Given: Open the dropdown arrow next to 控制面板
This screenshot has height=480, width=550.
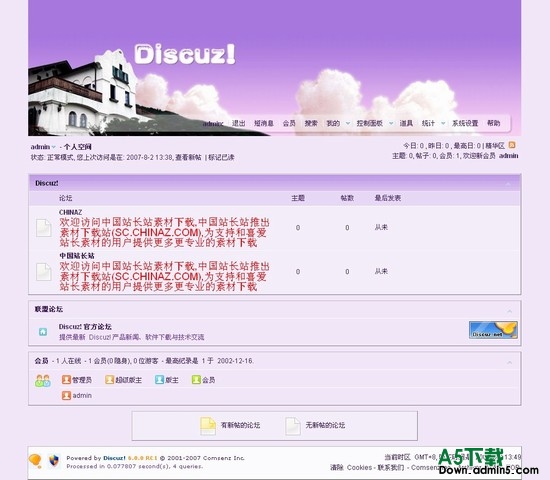Looking at the screenshot, I should (x=391, y=123).
